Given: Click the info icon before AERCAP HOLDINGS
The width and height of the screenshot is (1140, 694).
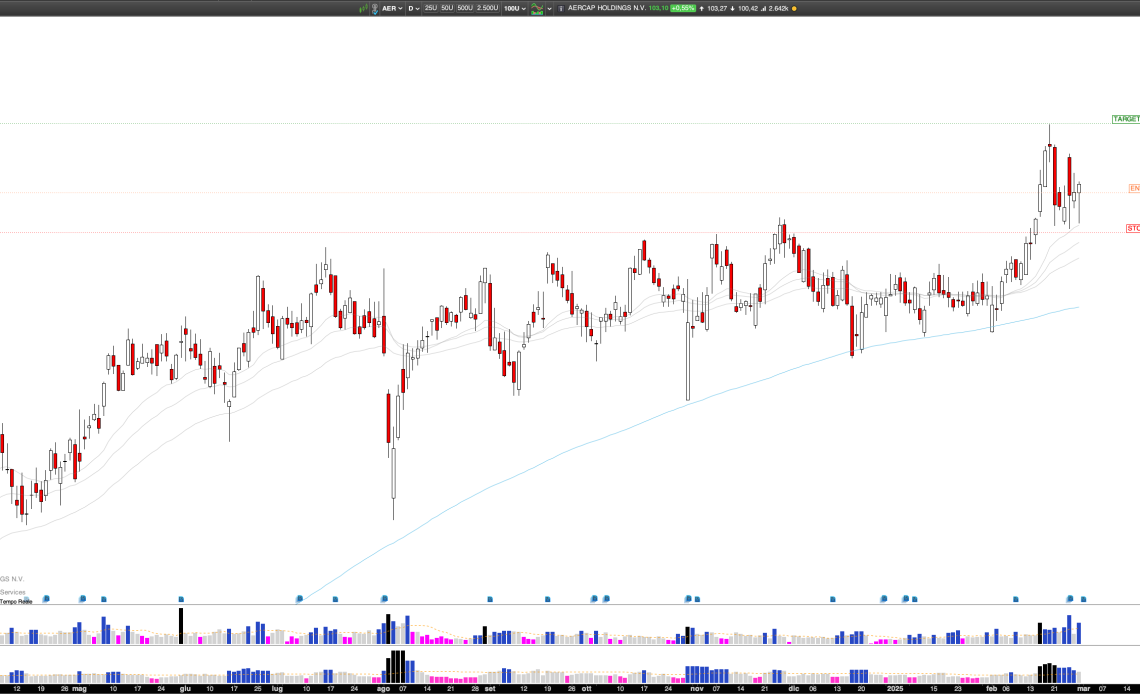Looking at the screenshot, I should [x=561, y=8].
